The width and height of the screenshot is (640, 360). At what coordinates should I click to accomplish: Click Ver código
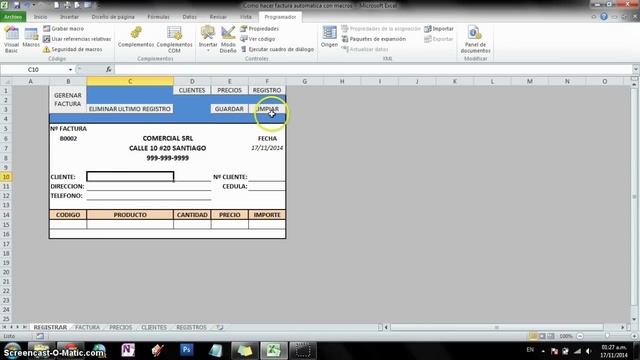point(258,39)
